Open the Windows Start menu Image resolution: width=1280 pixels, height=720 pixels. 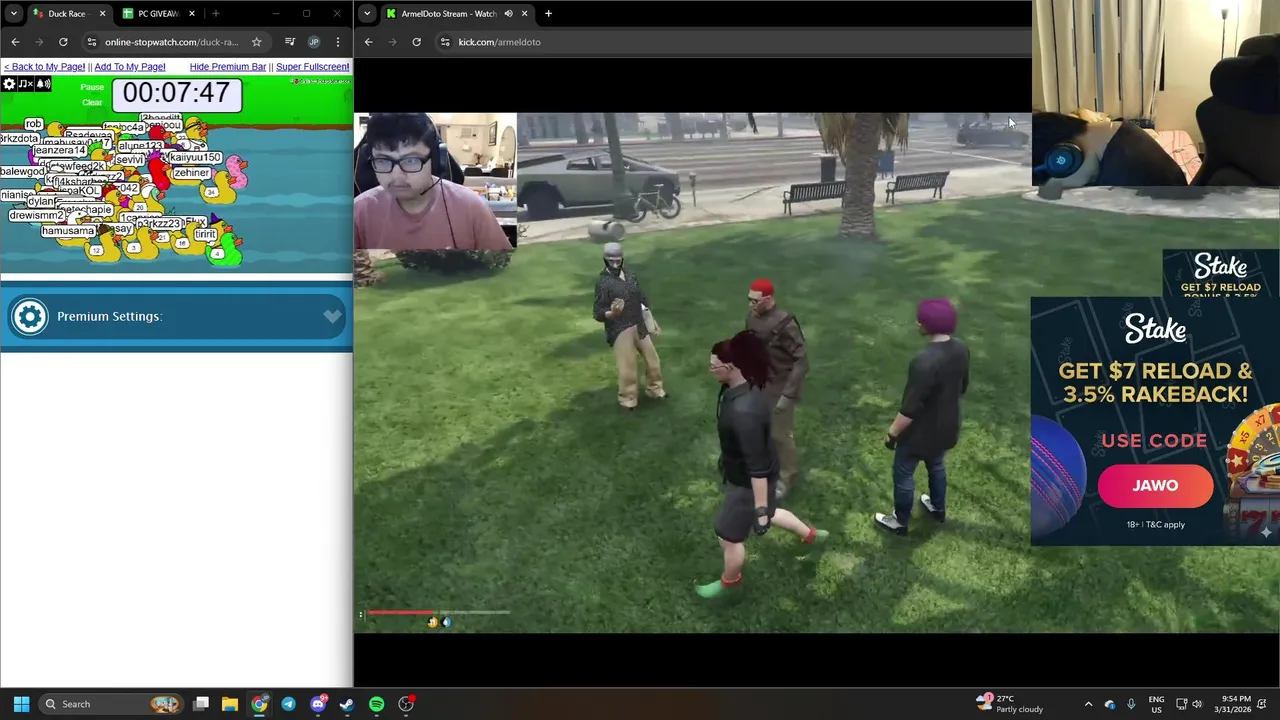tap(21, 704)
